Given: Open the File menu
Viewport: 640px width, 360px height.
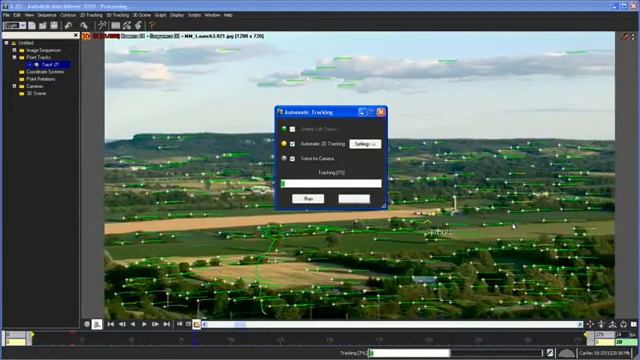Looking at the screenshot, I should (x=7, y=15).
